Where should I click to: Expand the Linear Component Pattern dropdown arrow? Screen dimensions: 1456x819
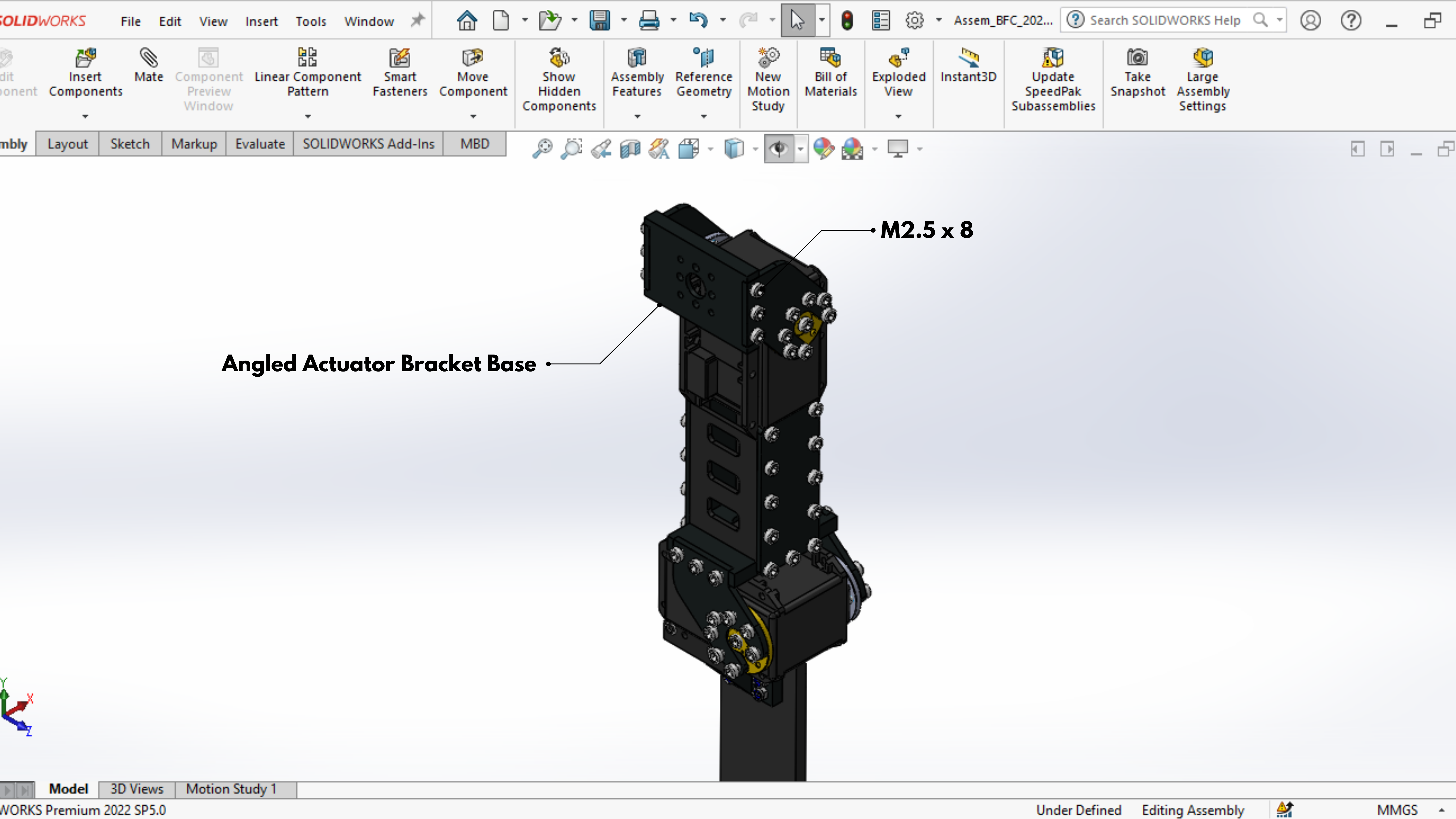pos(308,116)
